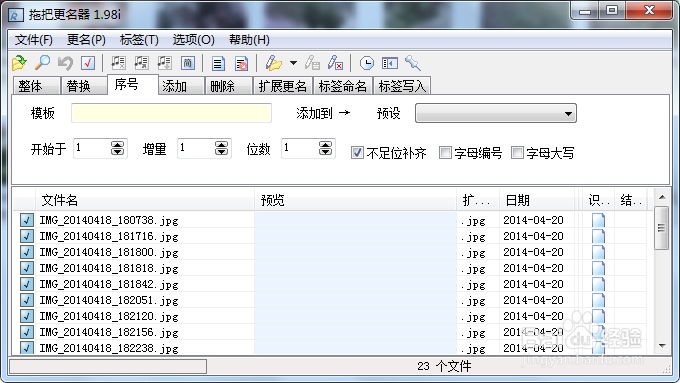Switch to the 标签写入 tab
This screenshot has height=383, width=680.
pyautogui.click(x=402, y=86)
